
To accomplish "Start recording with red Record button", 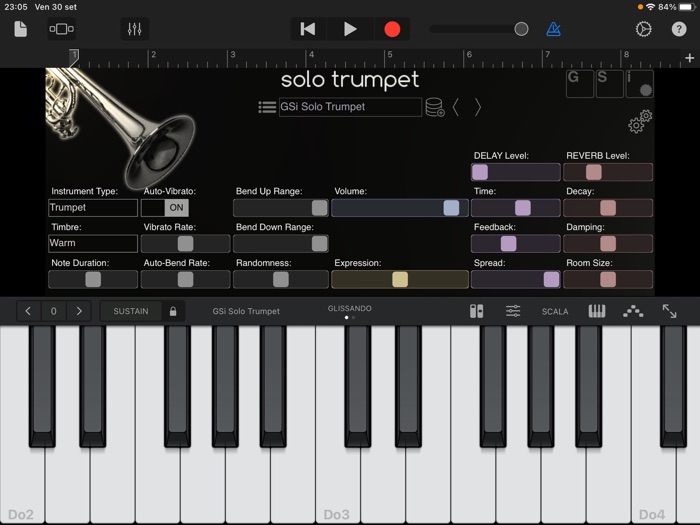I will pyautogui.click(x=392, y=29).
